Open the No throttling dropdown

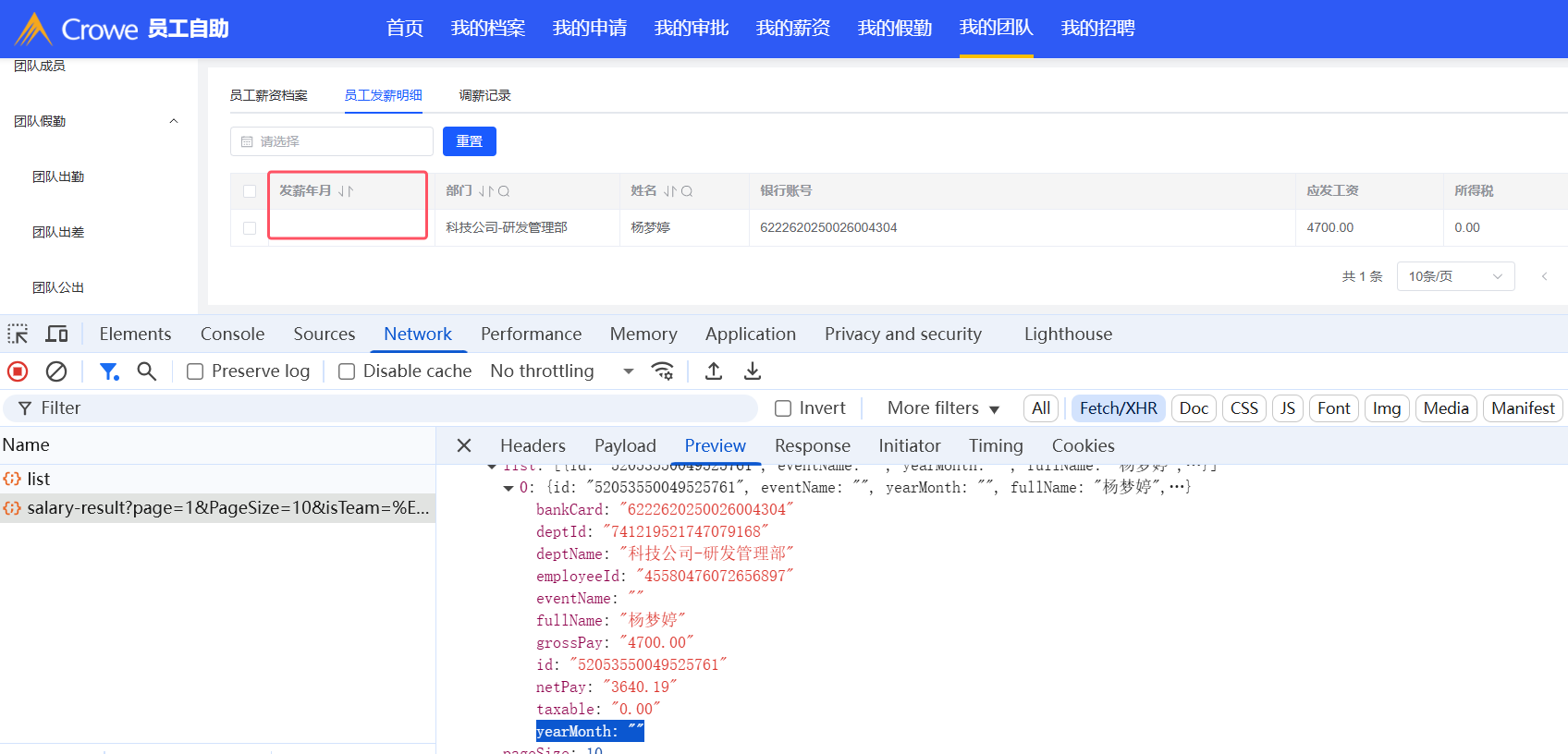561,371
